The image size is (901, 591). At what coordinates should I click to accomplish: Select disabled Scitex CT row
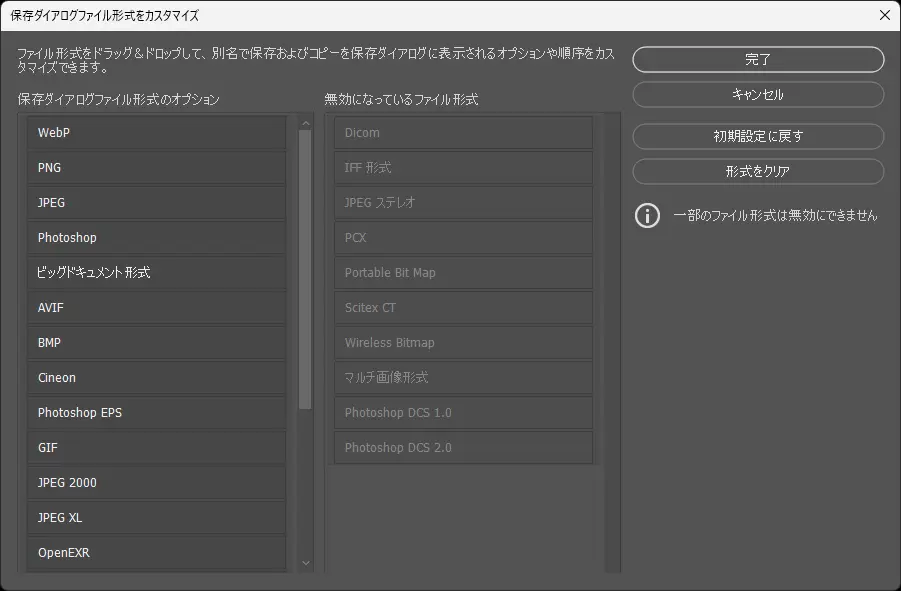tap(464, 308)
